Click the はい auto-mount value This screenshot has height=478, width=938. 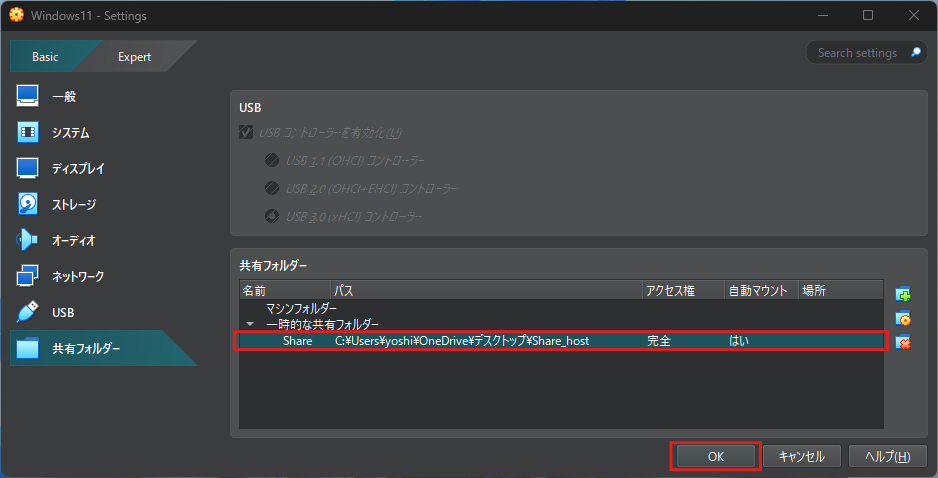(739, 341)
